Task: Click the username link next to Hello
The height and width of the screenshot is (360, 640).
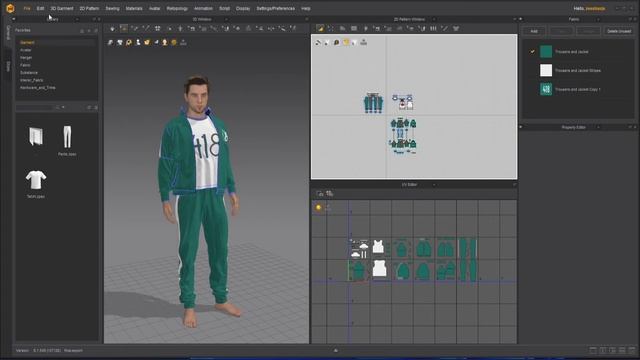Action: (x=595, y=8)
